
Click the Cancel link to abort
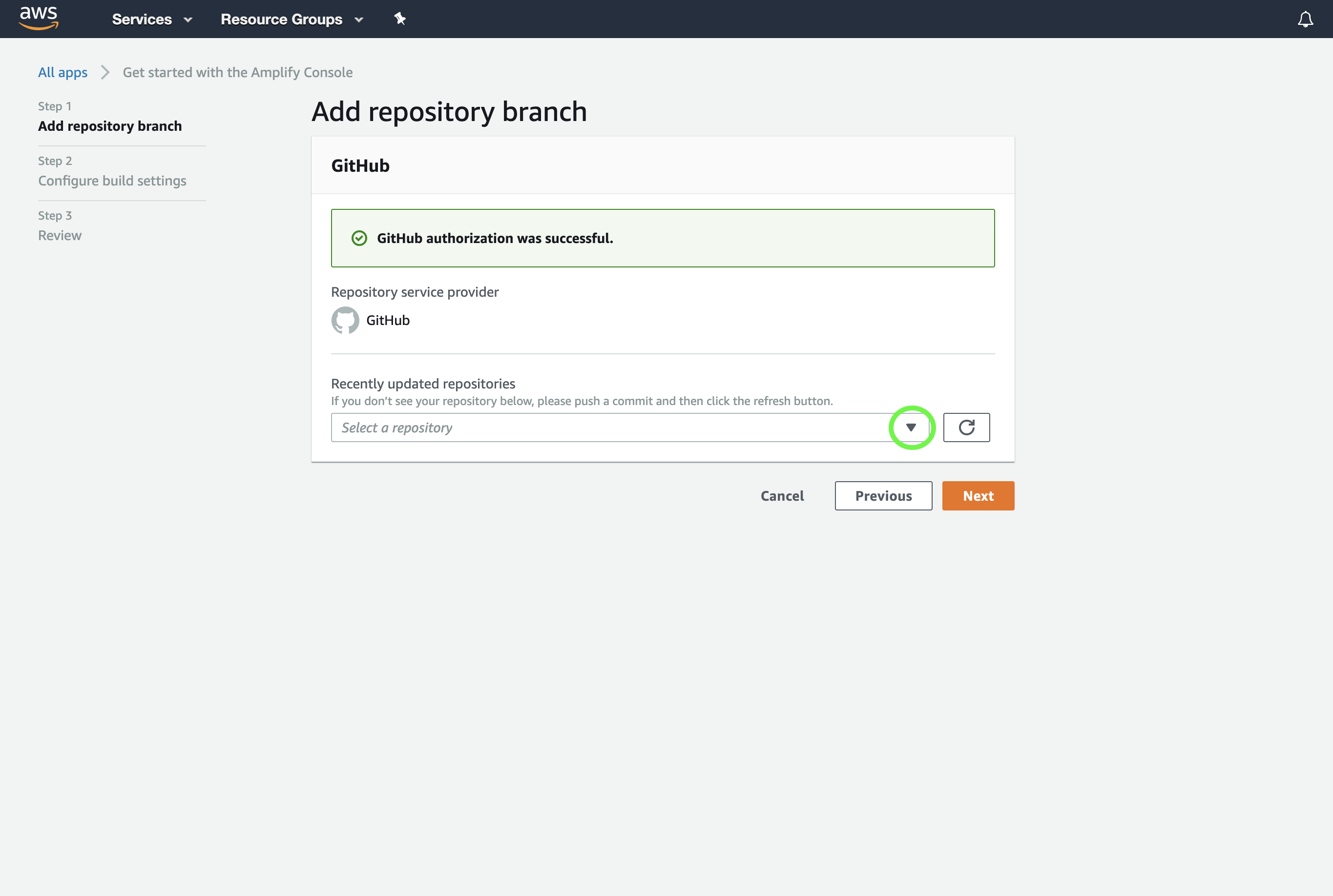pyautogui.click(x=783, y=495)
